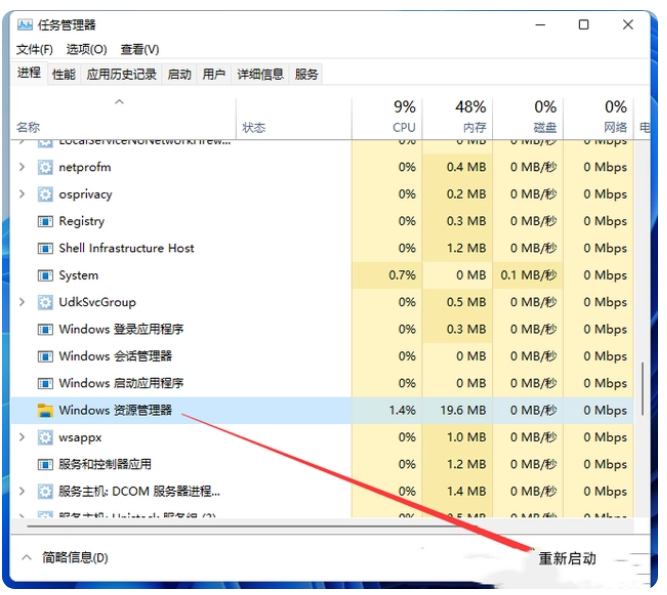The height and width of the screenshot is (595, 667).
Task: Expand the osprivacy process group
Action: point(22,194)
